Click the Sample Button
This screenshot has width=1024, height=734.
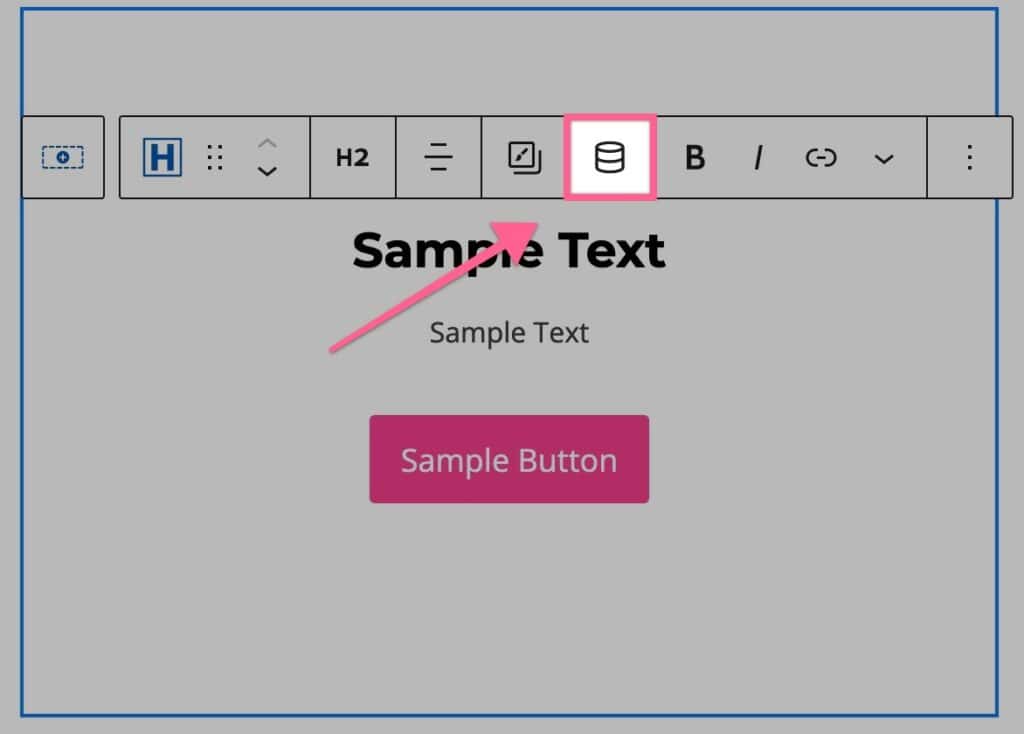click(x=508, y=459)
